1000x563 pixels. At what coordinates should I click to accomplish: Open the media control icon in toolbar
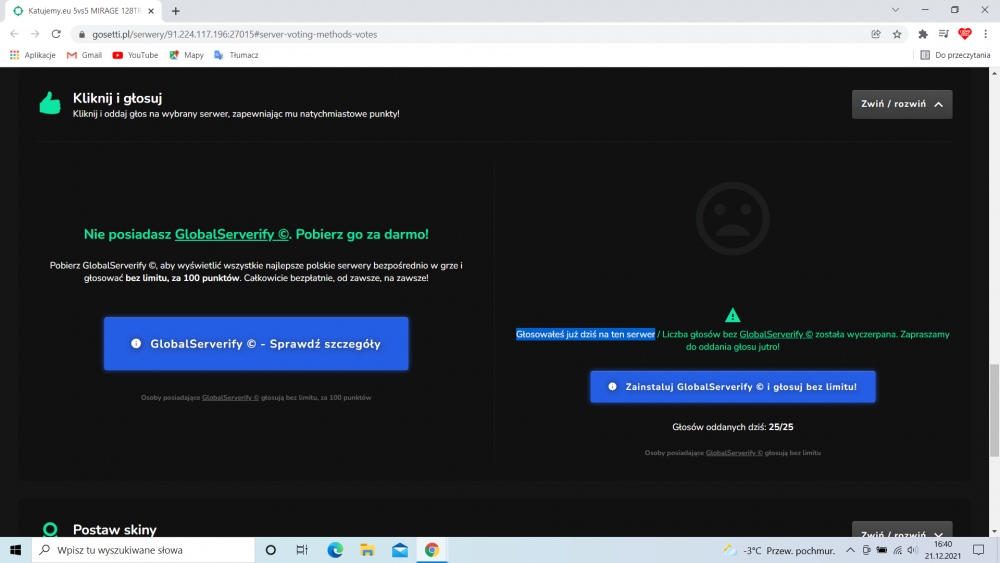click(944, 34)
